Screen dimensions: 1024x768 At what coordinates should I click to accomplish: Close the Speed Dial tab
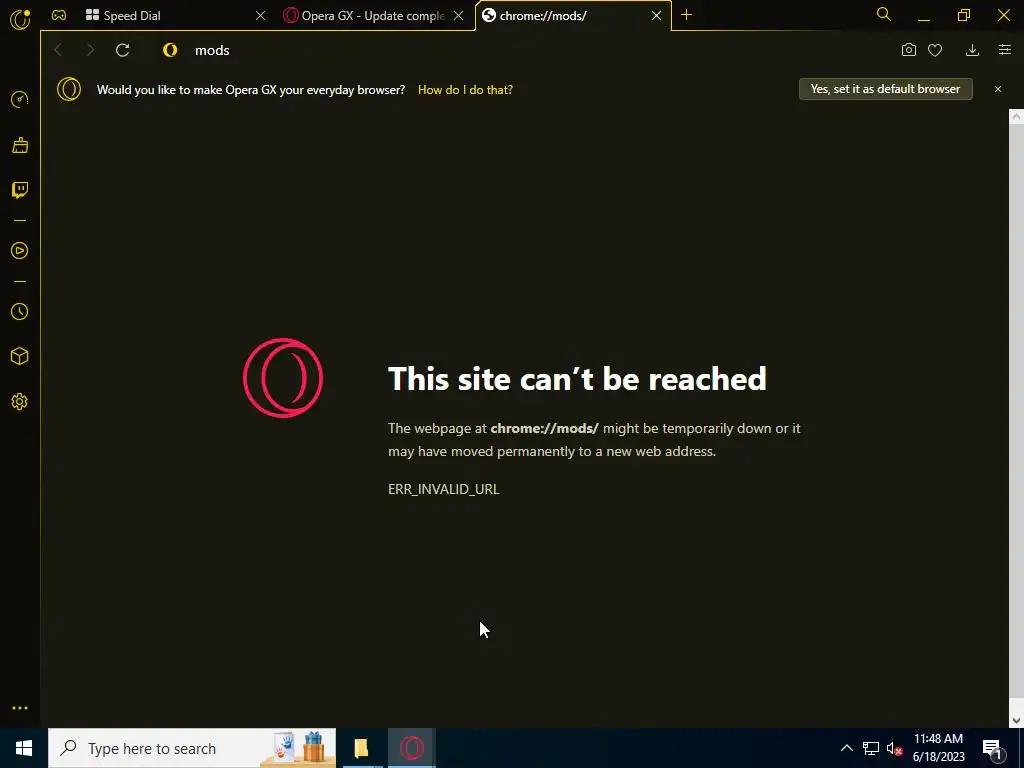coord(261,16)
